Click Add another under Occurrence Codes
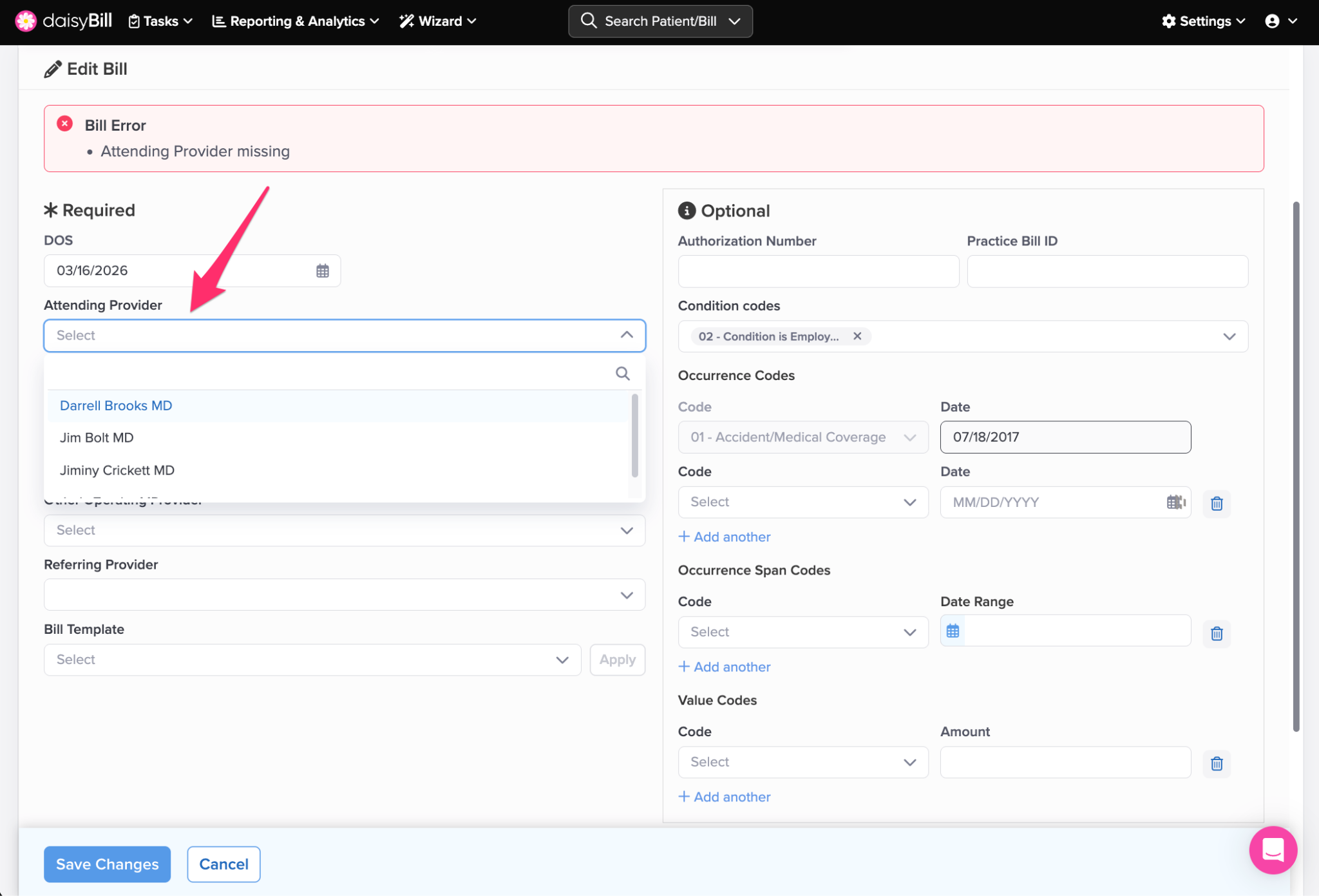Viewport: 1319px width, 896px height. [725, 537]
